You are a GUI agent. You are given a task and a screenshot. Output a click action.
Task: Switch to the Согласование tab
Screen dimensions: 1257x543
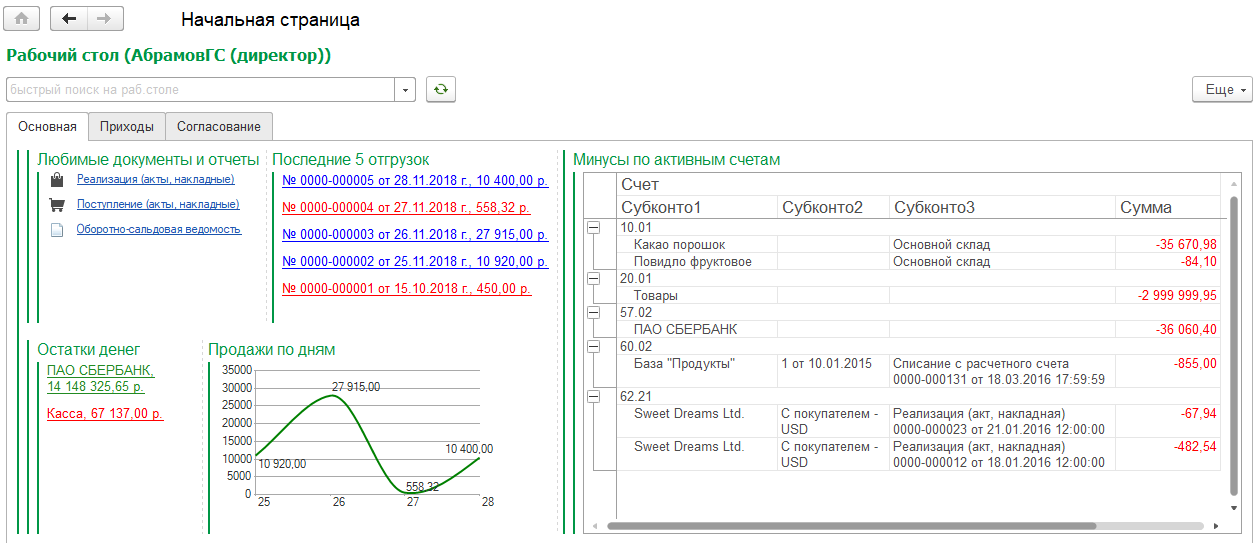pyautogui.click(x=219, y=126)
